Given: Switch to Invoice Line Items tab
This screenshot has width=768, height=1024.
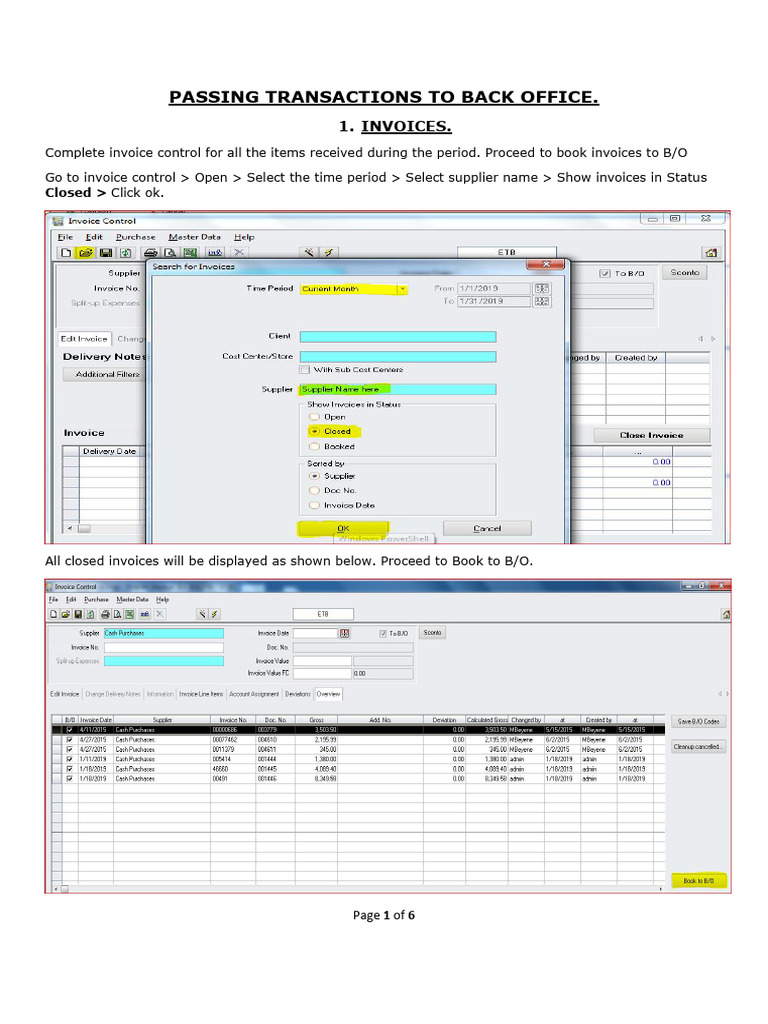Looking at the screenshot, I should point(201,694).
